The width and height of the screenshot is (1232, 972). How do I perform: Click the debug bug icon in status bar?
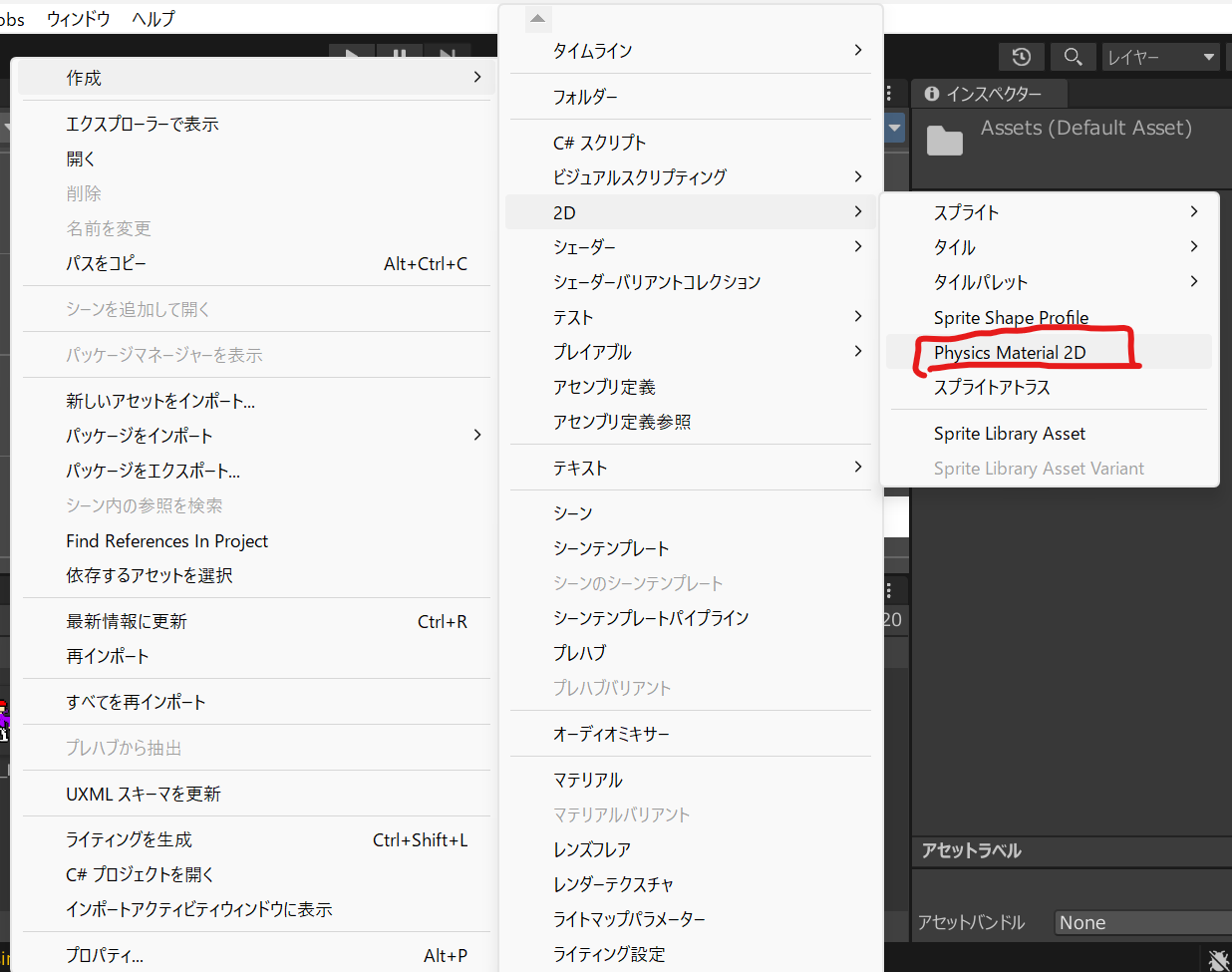click(1218, 960)
